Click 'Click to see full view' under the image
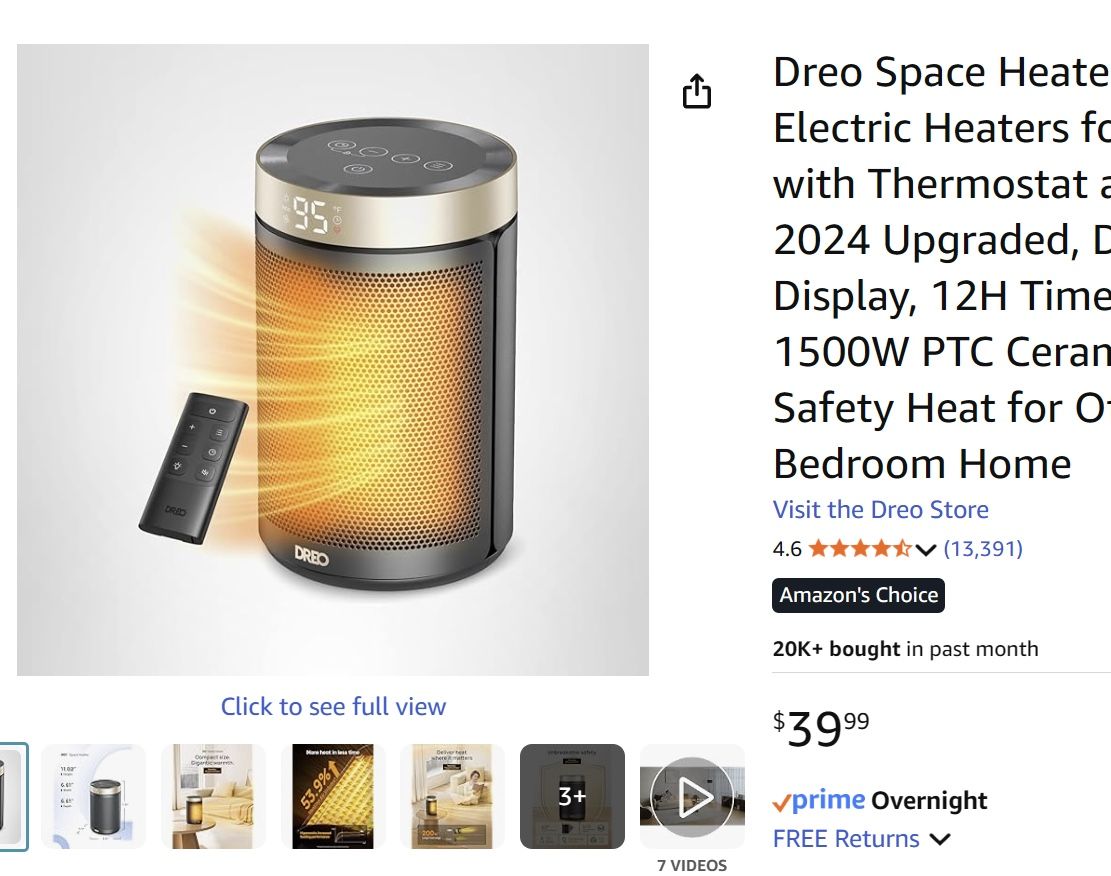Viewport: 1111px width, 876px height. pyautogui.click(x=333, y=706)
